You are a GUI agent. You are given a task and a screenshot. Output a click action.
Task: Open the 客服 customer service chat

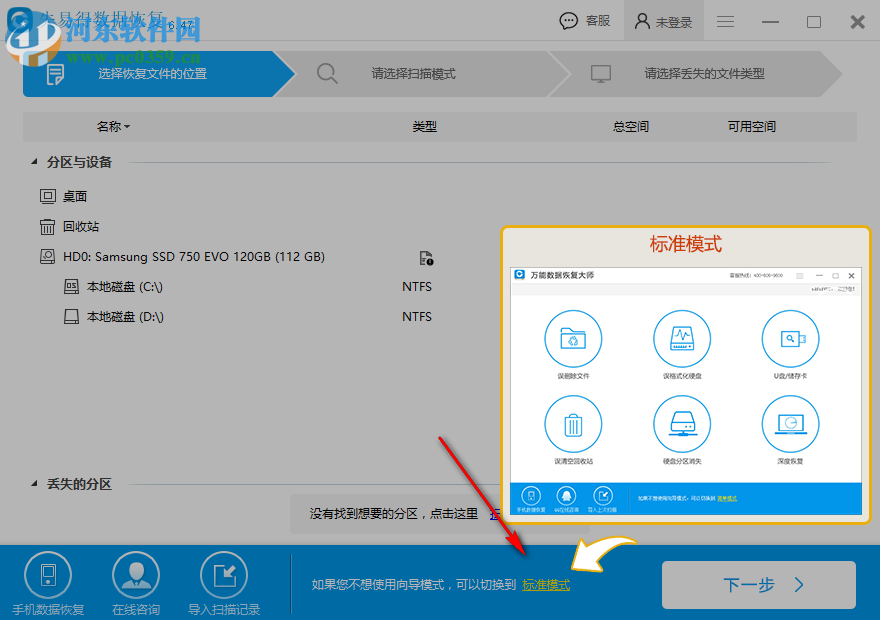click(584, 20)
